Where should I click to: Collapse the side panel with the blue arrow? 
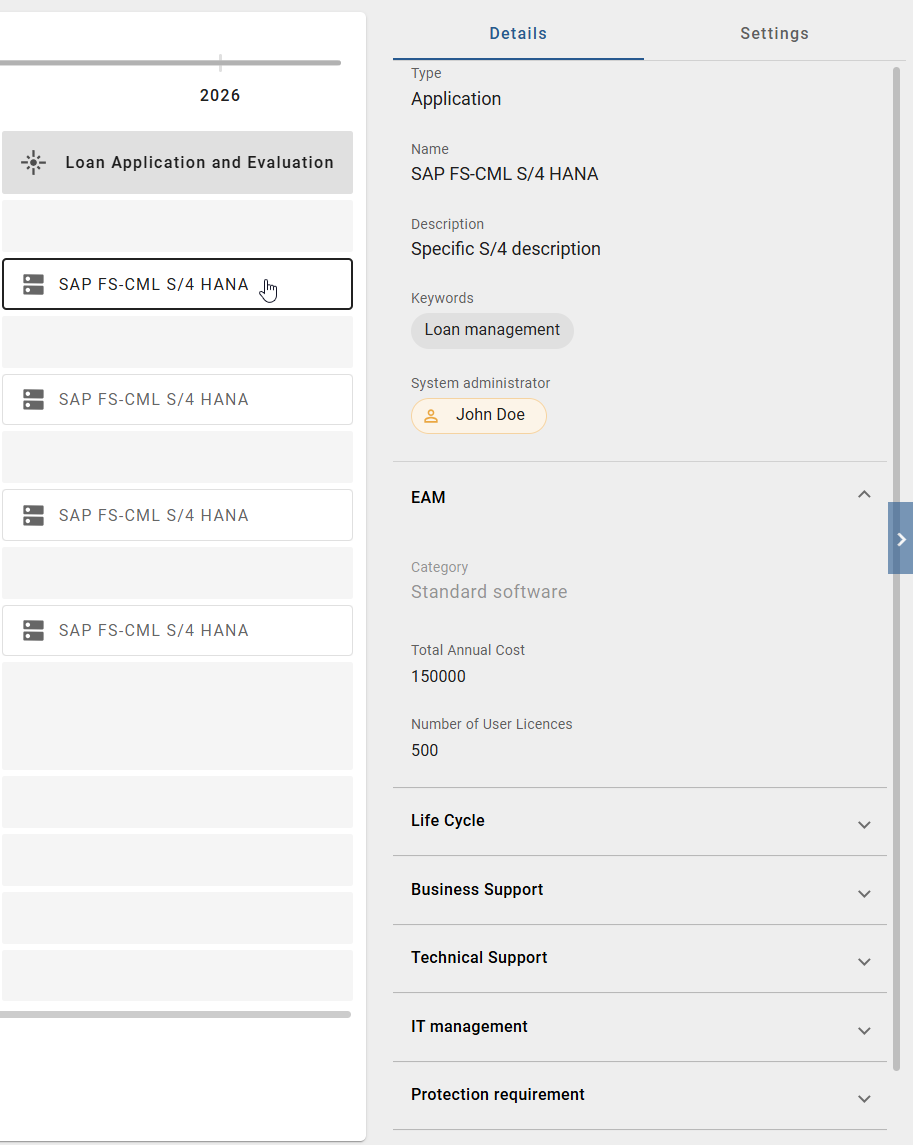point(900,539)
